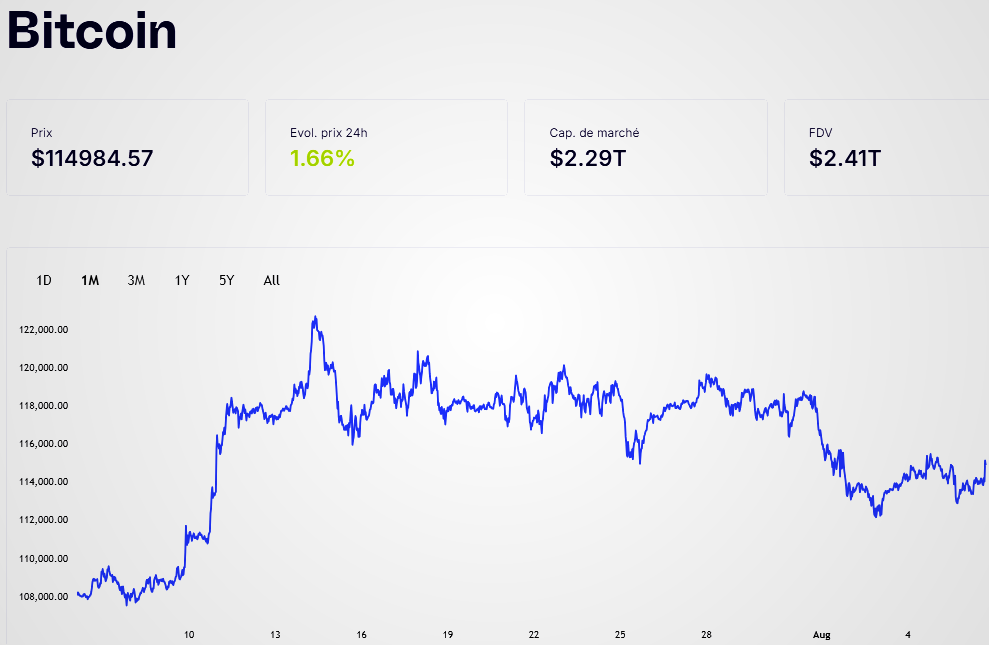Click the 120,000.00 y-axis label
The width and height of the screenshot is (989, 645).
coord(44,368)
